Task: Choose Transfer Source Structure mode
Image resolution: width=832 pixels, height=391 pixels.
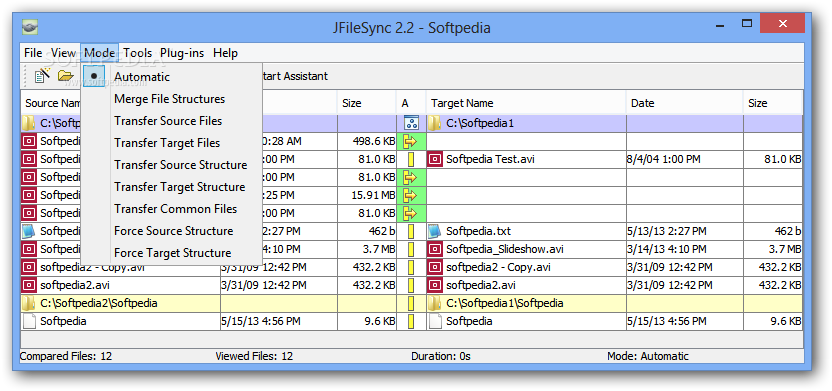Action: click(171, 165)
